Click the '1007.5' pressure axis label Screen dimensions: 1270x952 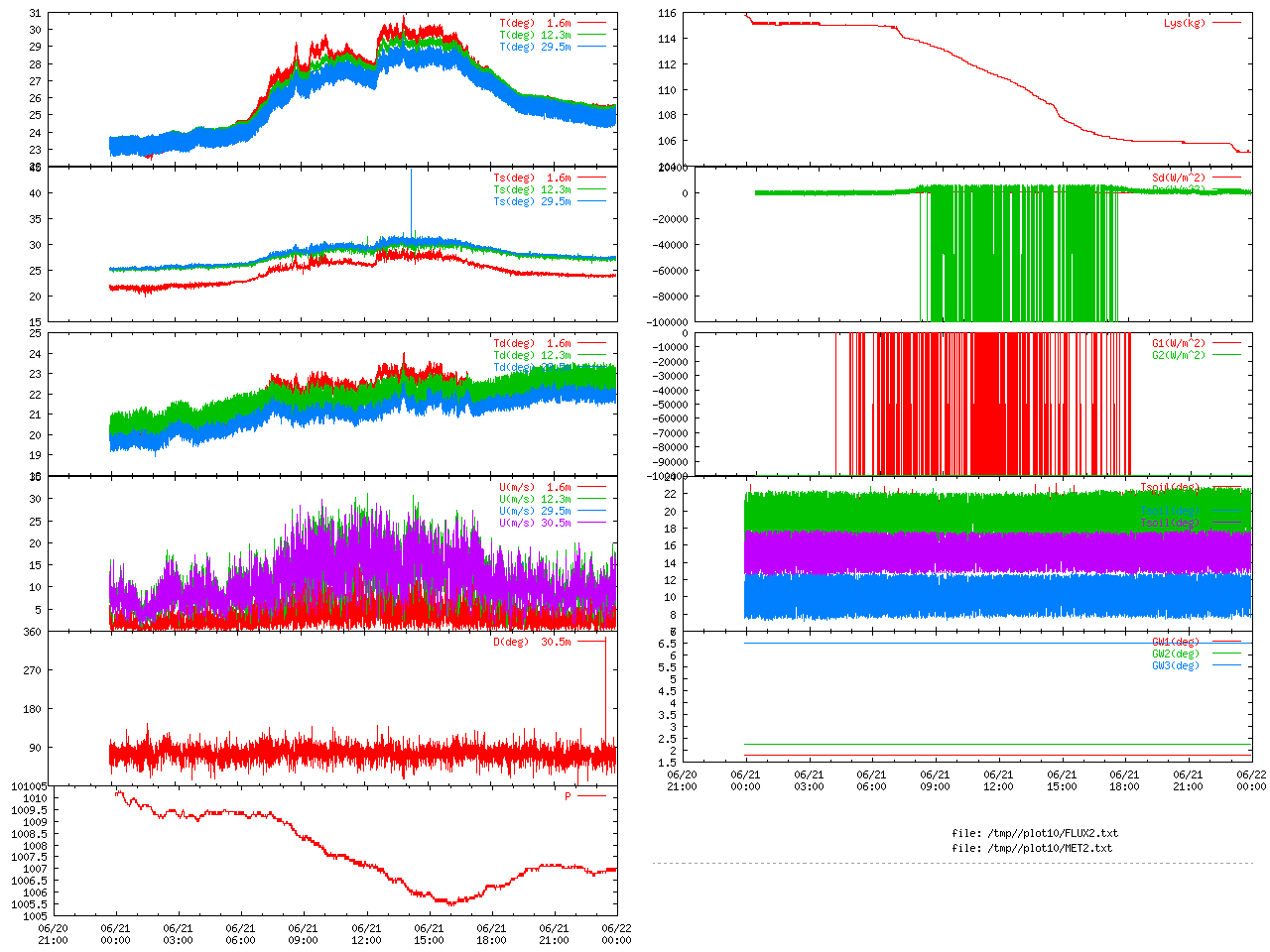point(29,857)
